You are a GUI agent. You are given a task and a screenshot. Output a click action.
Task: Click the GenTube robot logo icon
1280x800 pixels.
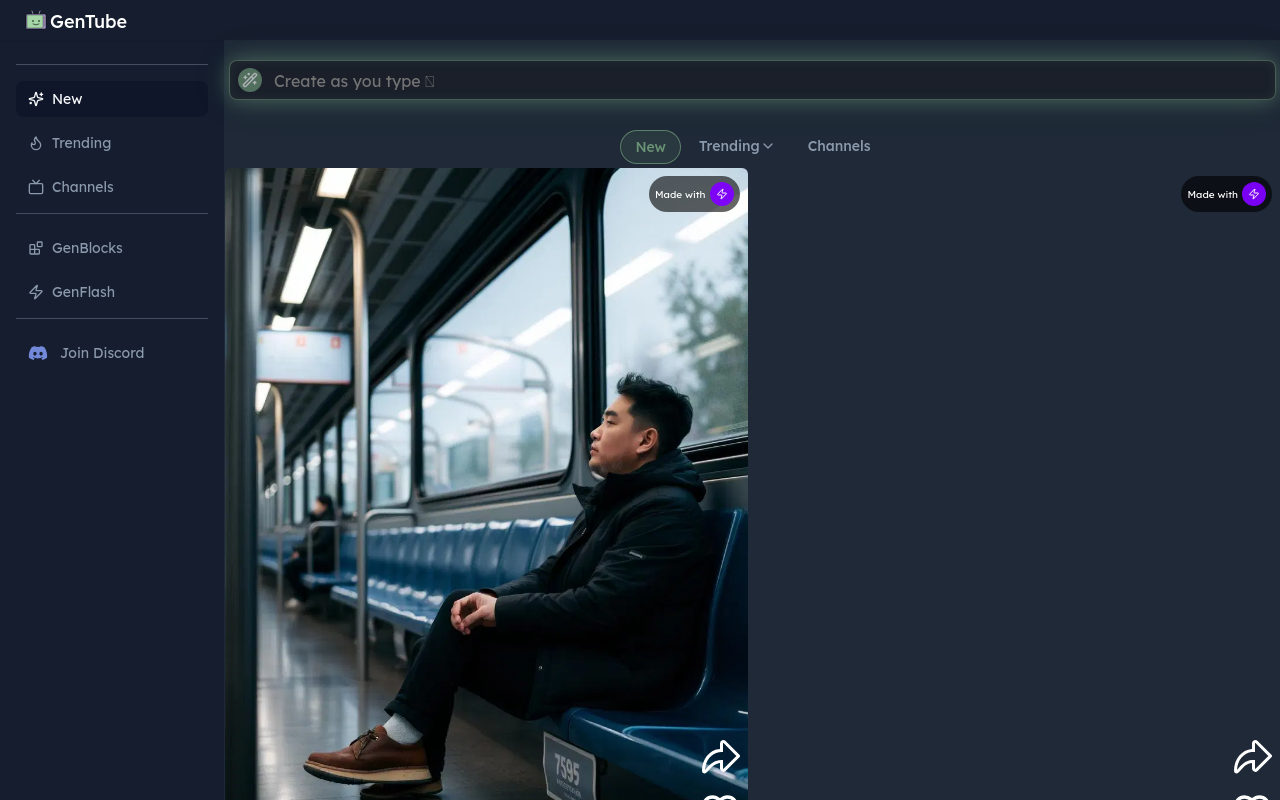click(36, 20)
